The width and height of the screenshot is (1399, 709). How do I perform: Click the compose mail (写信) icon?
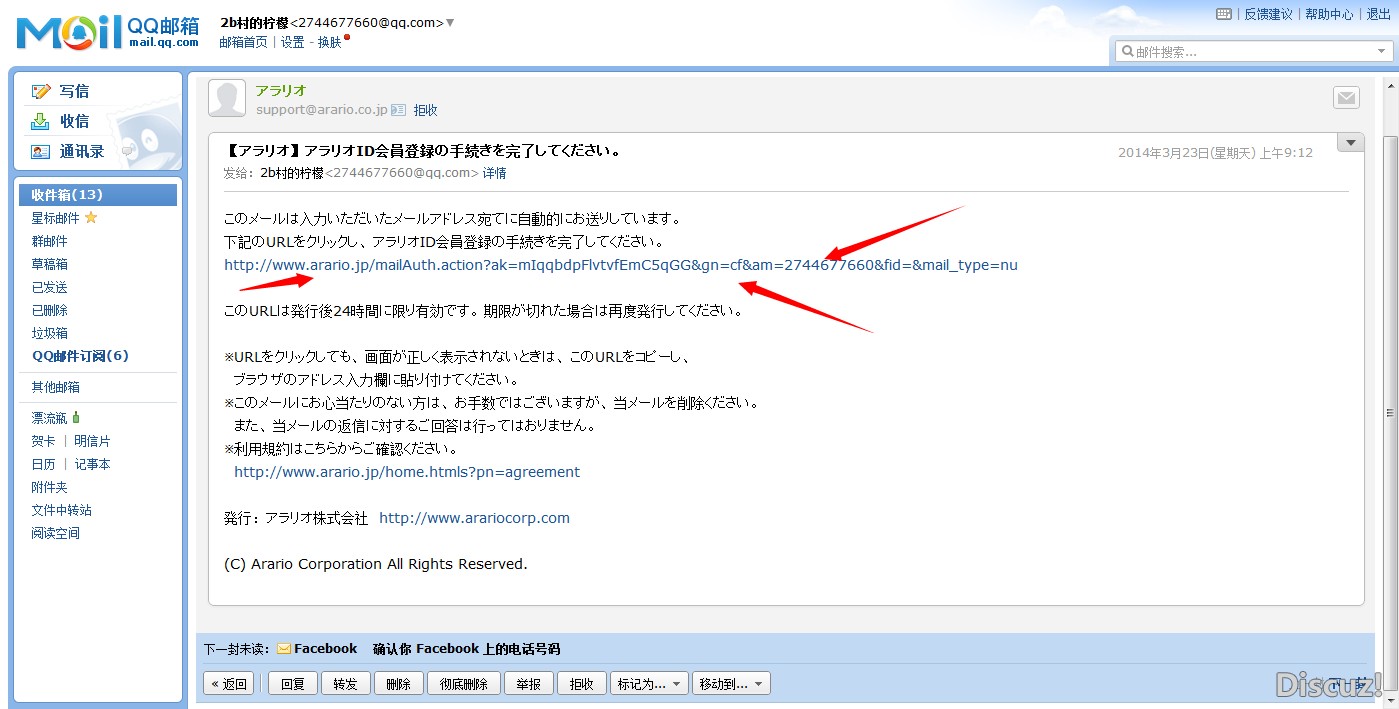click(x=41, y=91)
